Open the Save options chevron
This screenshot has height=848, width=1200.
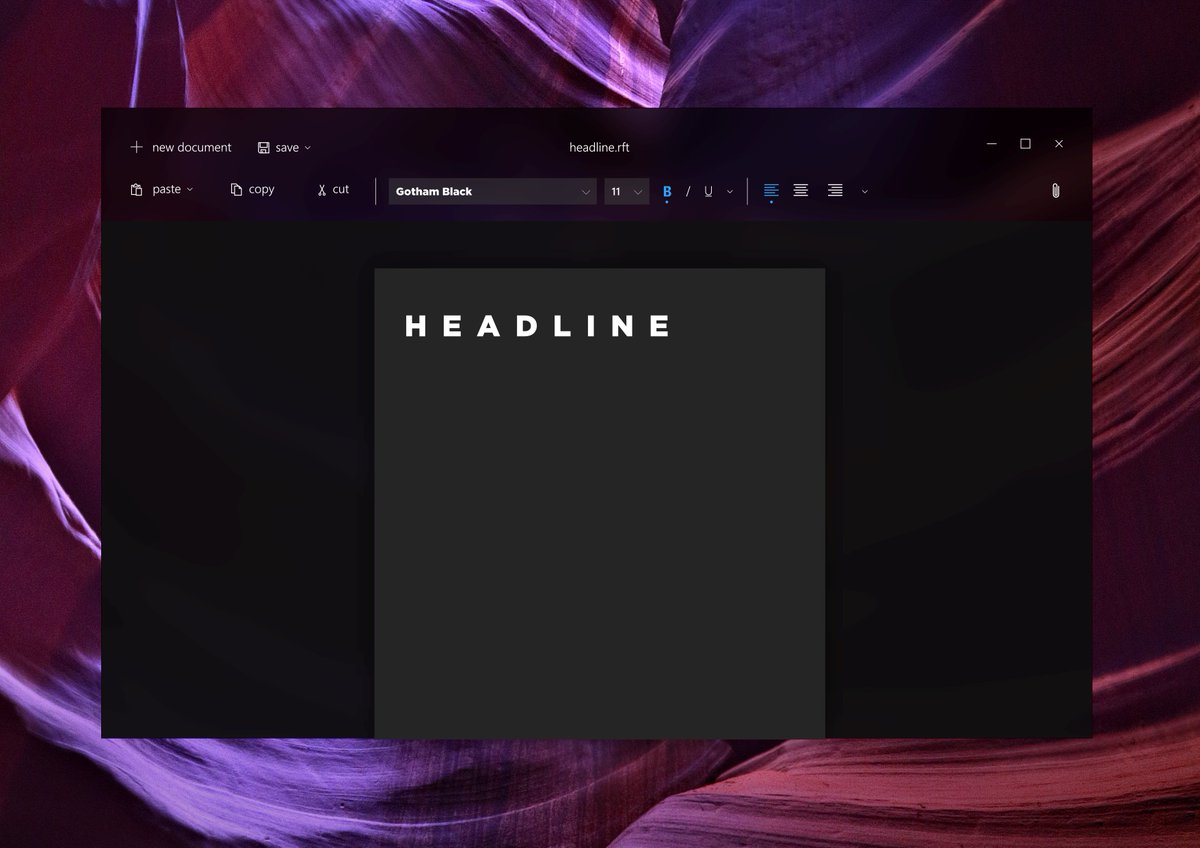coord(308,147)
